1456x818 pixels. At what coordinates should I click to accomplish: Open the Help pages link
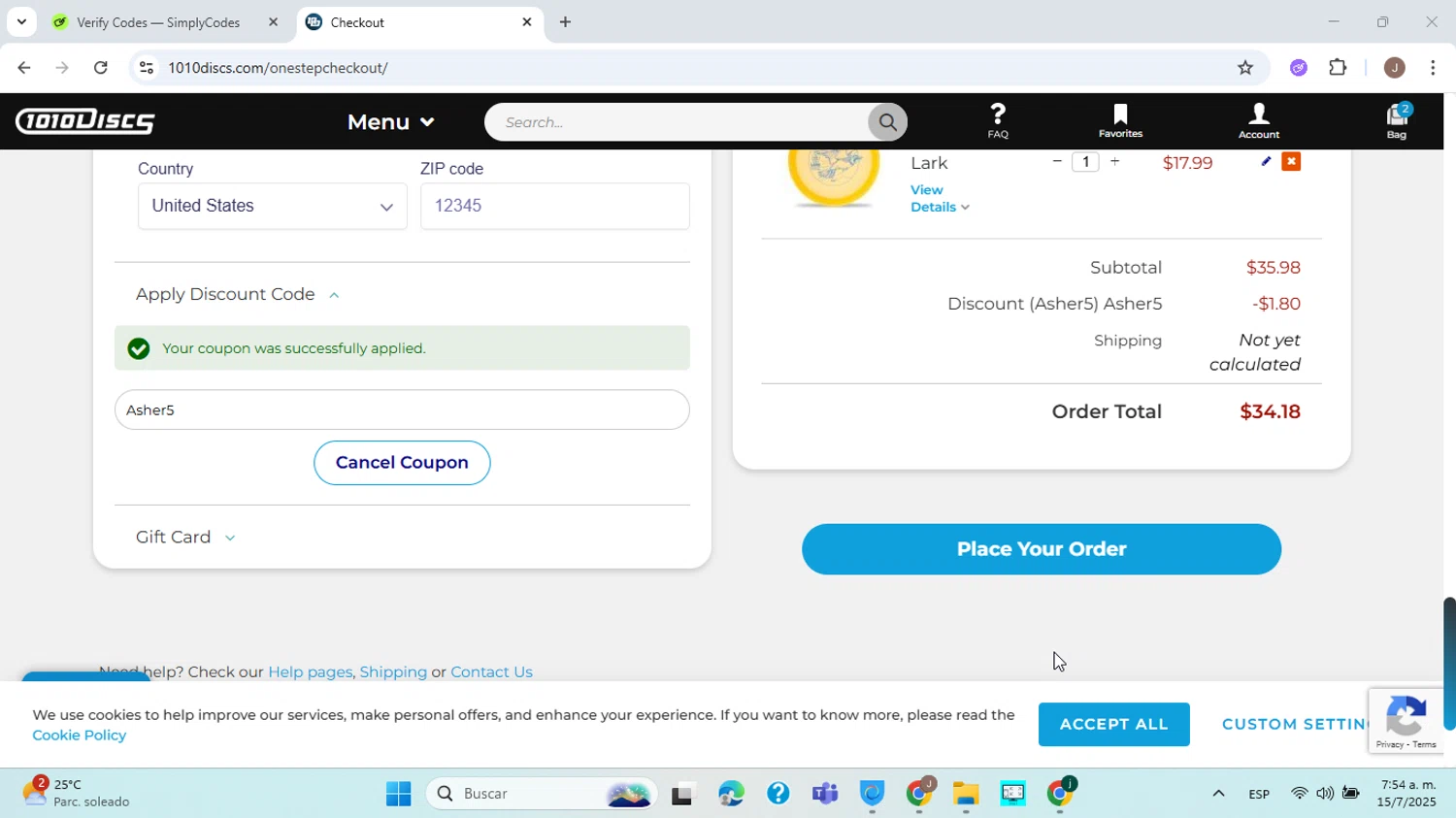310,671
